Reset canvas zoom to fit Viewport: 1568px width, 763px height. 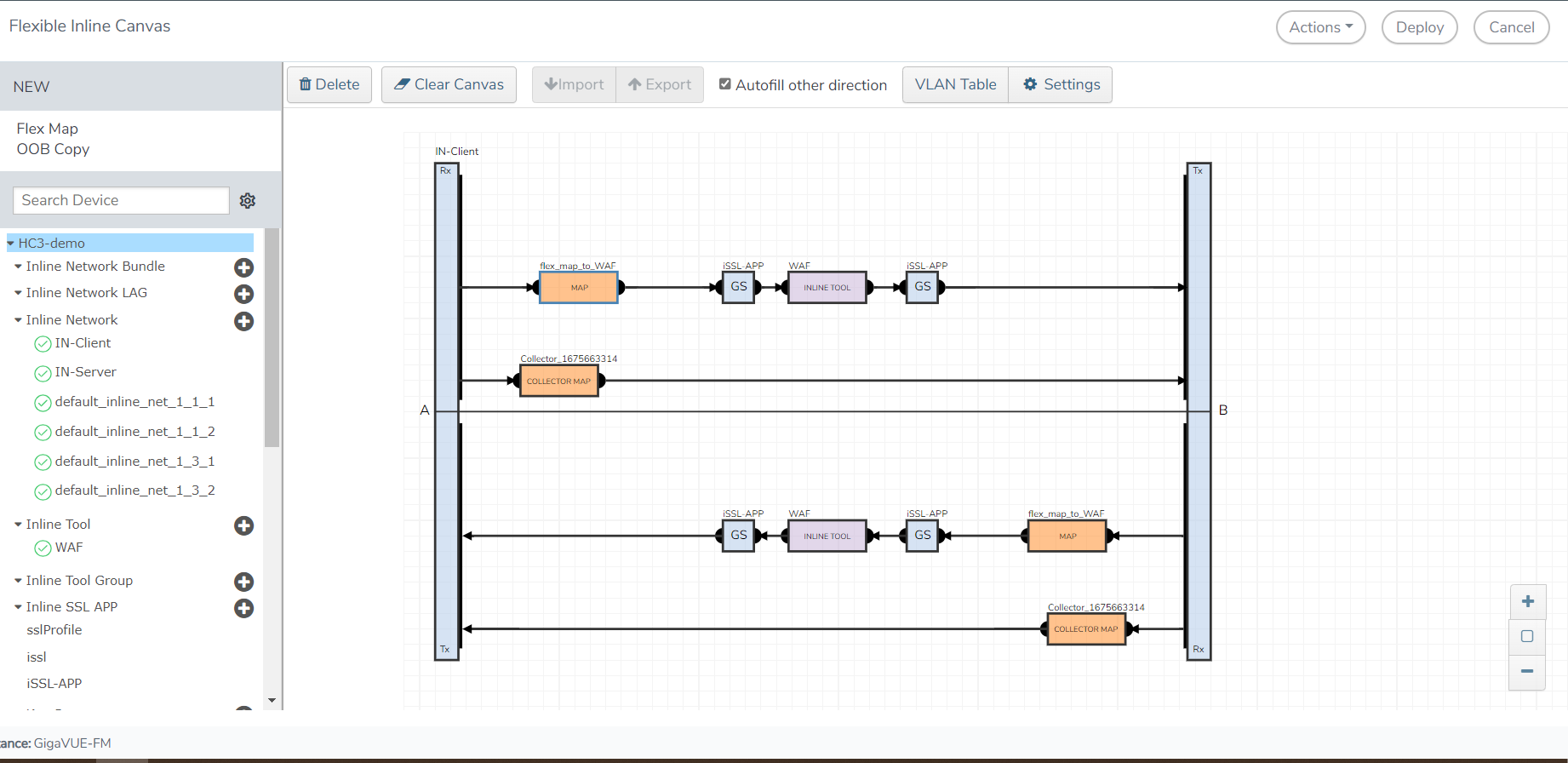1528,636
